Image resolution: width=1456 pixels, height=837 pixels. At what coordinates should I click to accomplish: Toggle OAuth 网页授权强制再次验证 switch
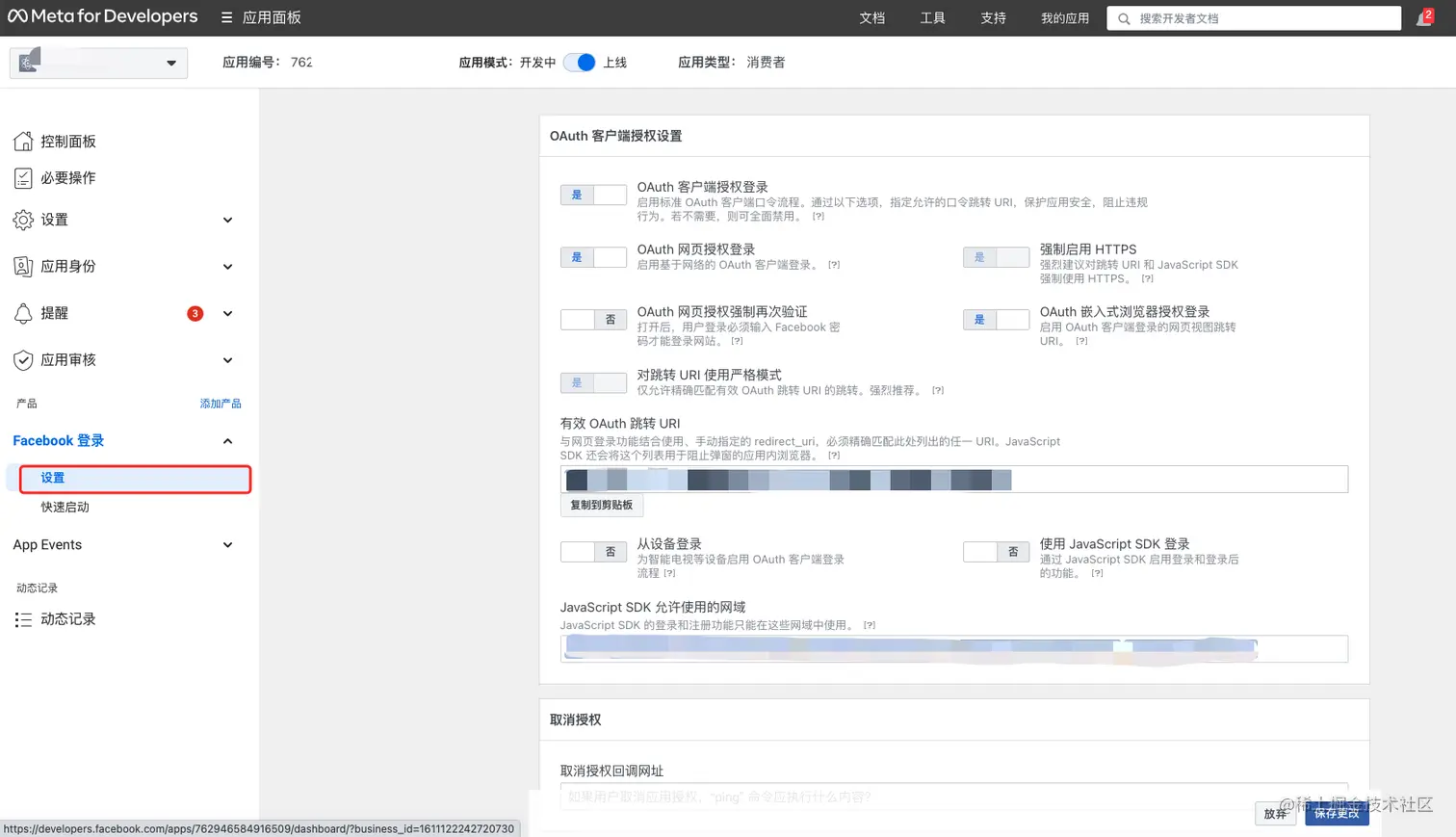[593, 320]
